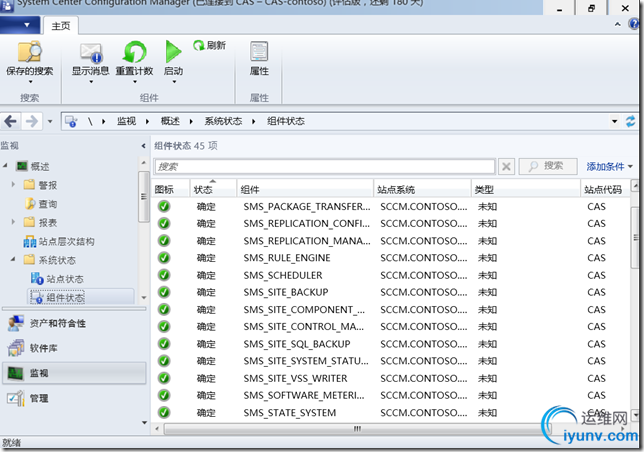Click the navigate Back arrow
Image resolution: width=644 pixels, height=452 pixels.
pyautogui.click(x=10, y=121)
